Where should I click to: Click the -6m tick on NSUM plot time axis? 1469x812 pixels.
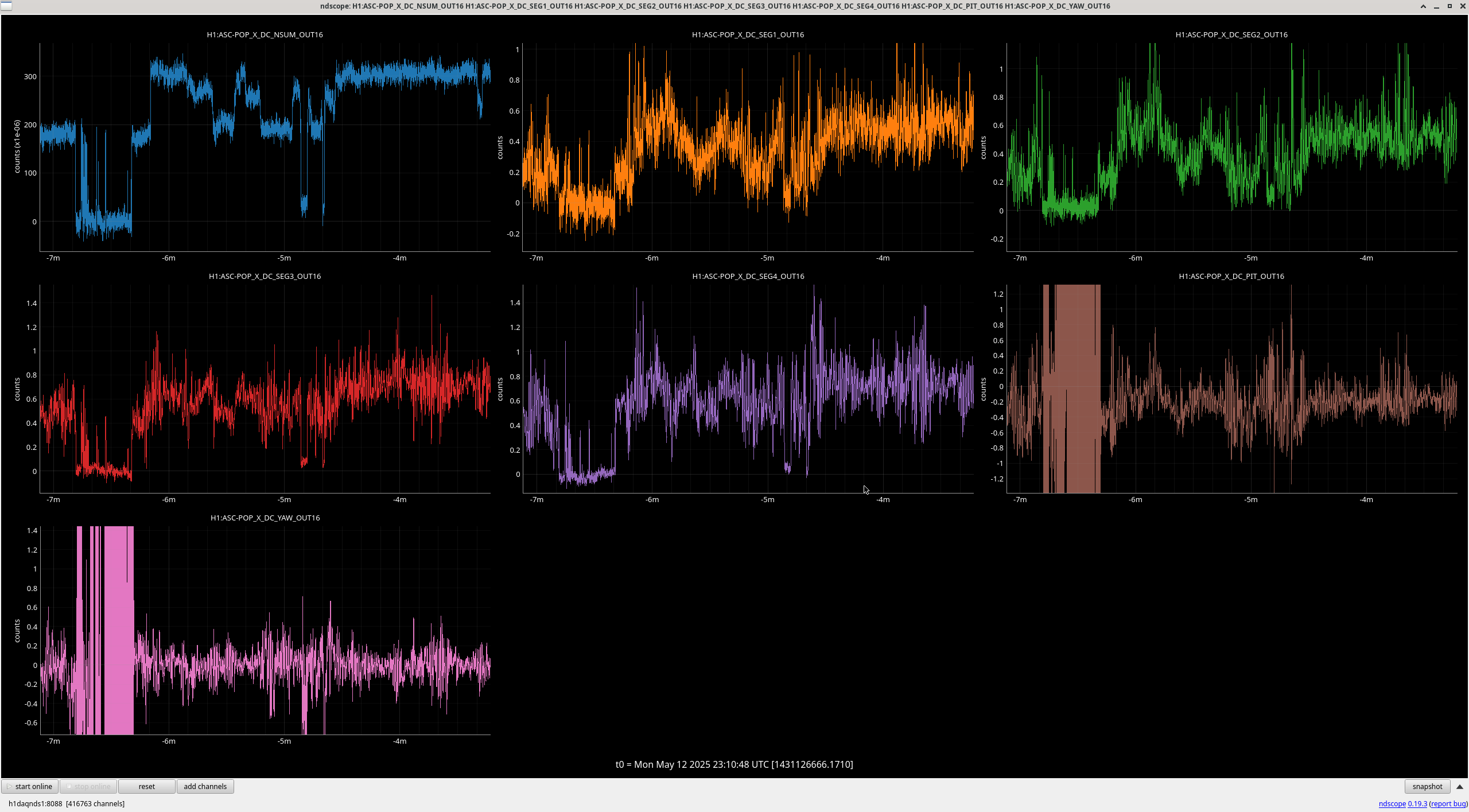pyautogui.click(x=169, y=258)
